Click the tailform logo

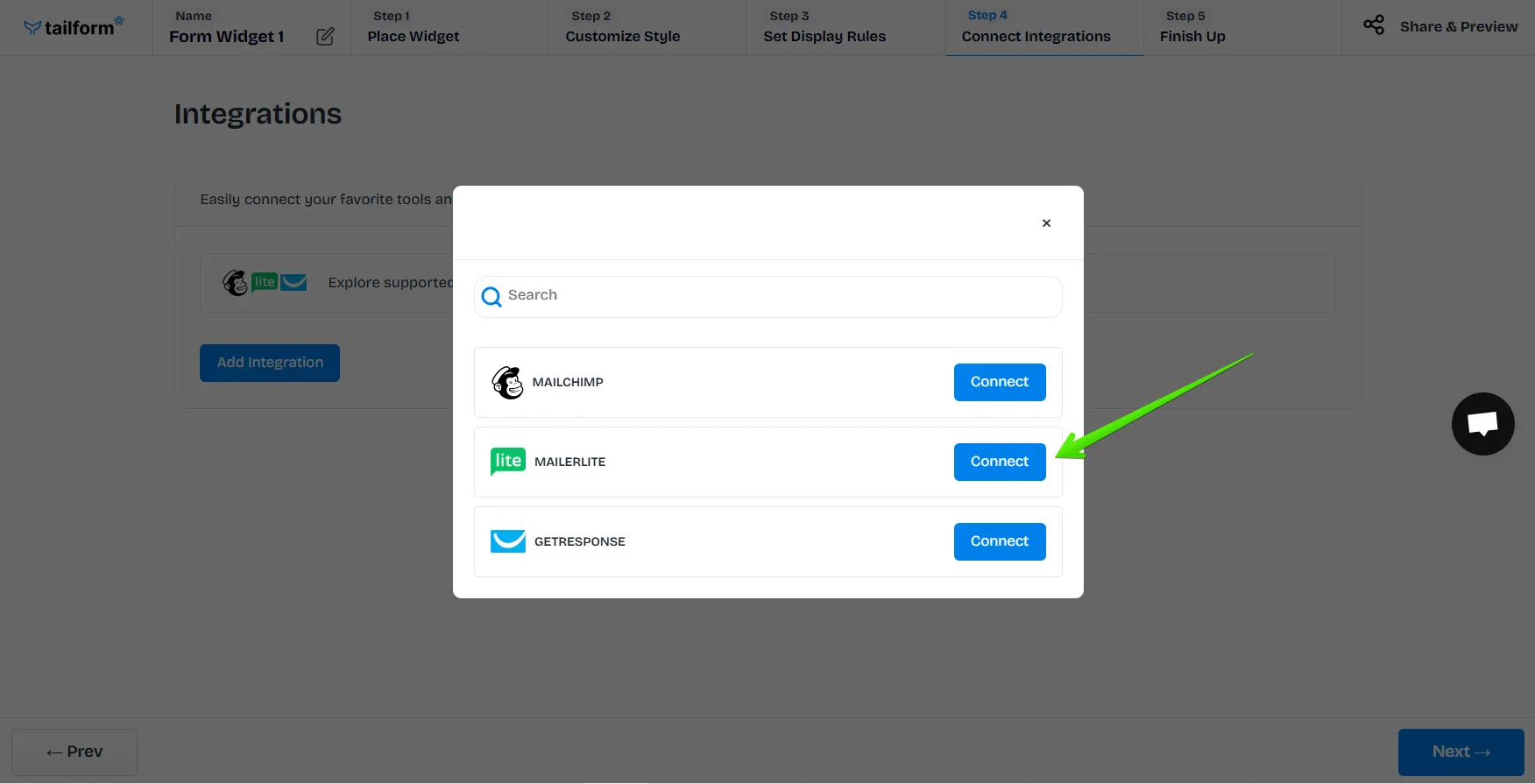[74, 27]
